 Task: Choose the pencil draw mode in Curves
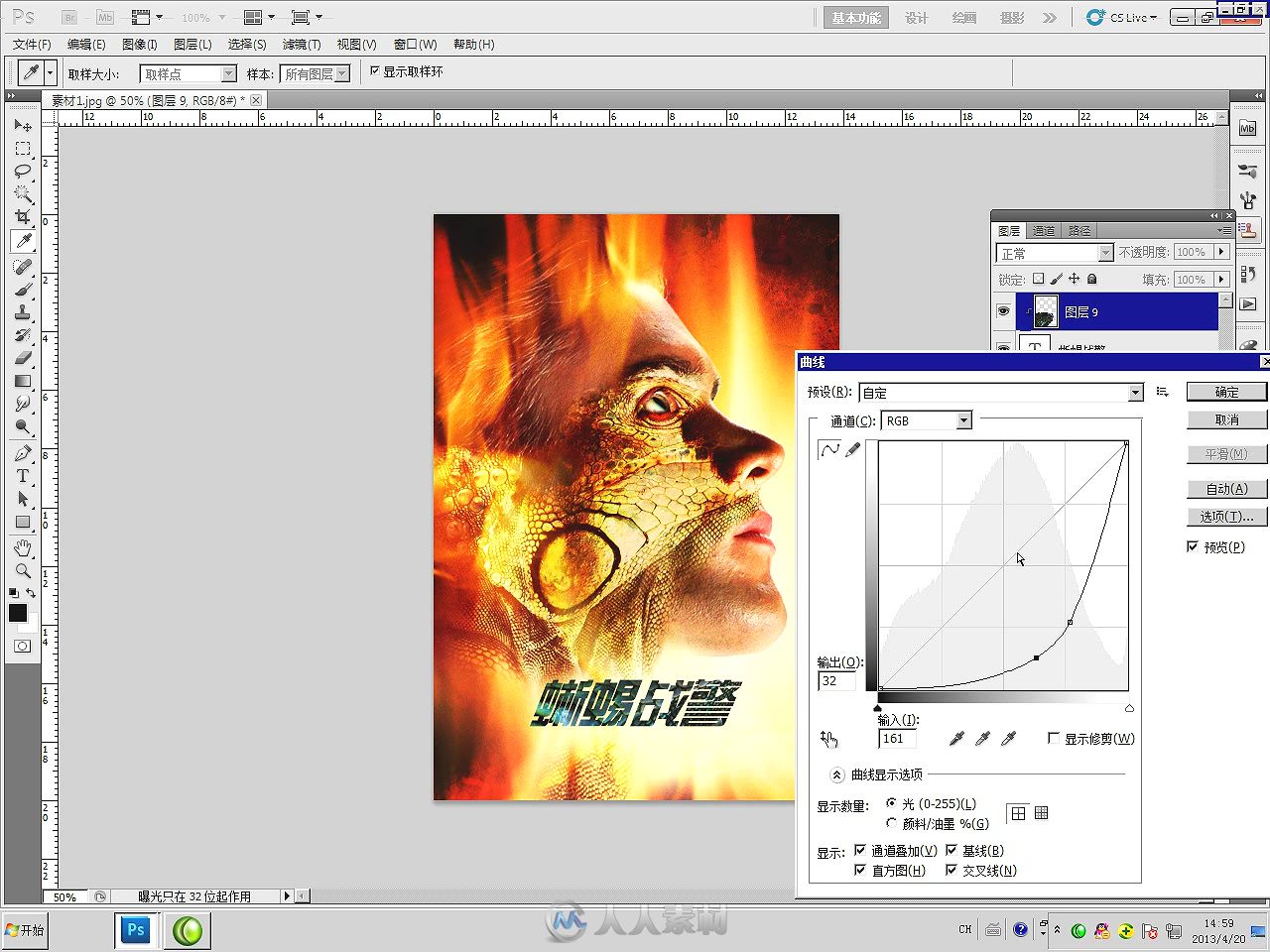point(852,450)
